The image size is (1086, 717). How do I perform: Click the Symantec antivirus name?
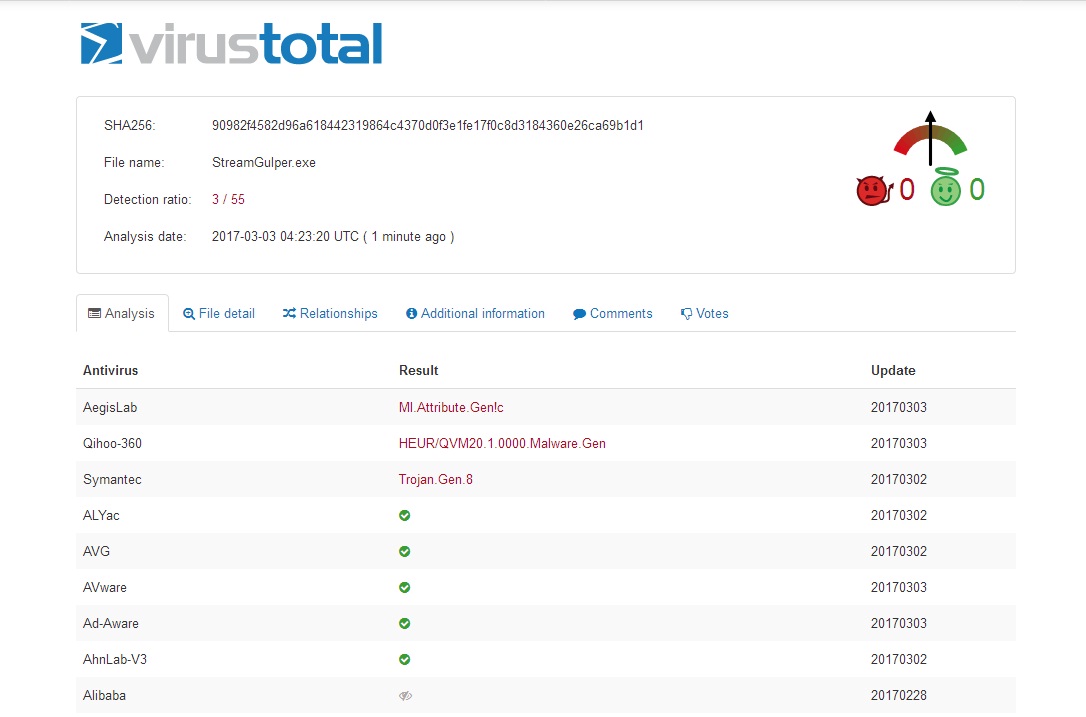(112, 479)
